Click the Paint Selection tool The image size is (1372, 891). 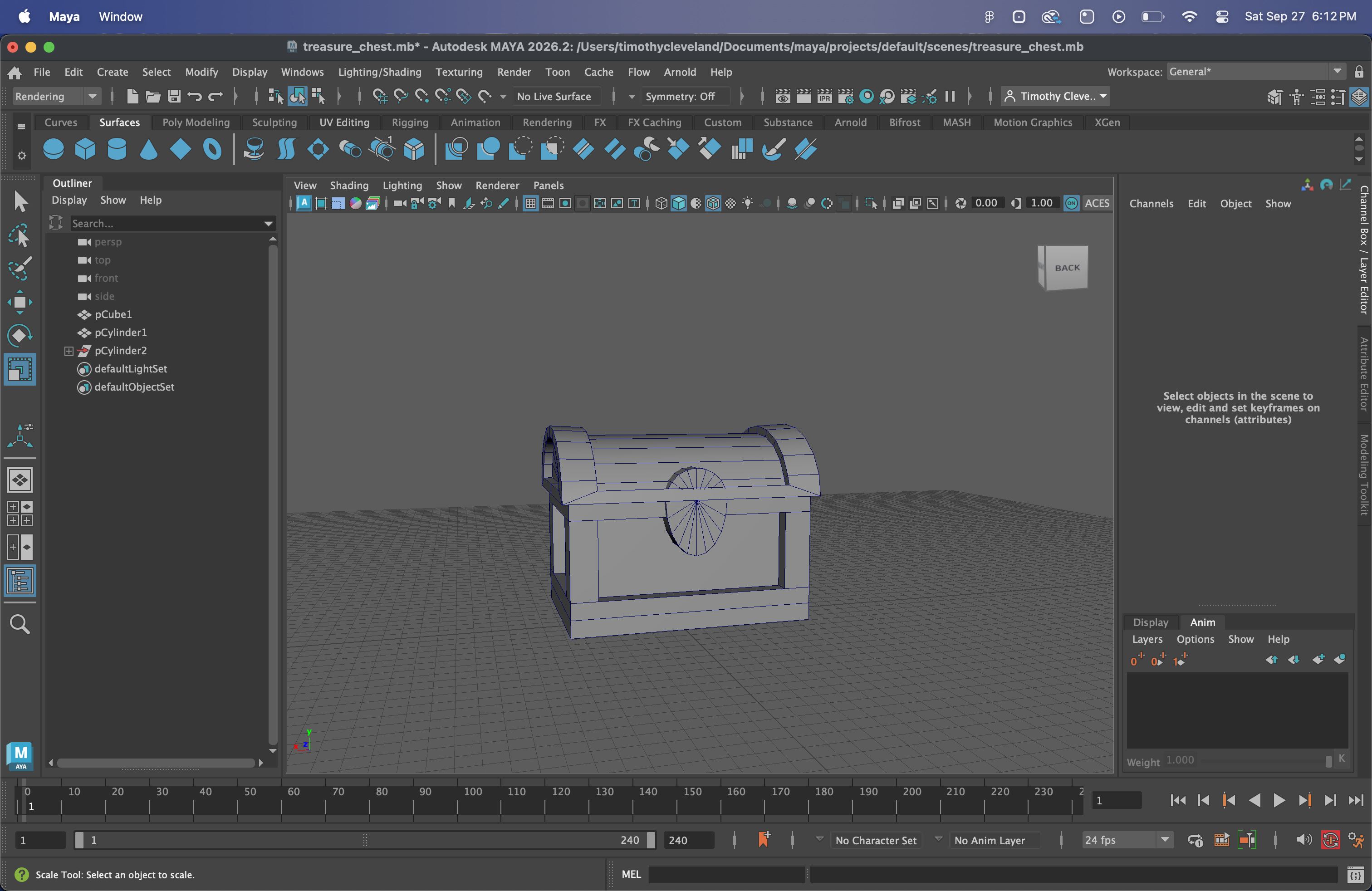[20, 269]
